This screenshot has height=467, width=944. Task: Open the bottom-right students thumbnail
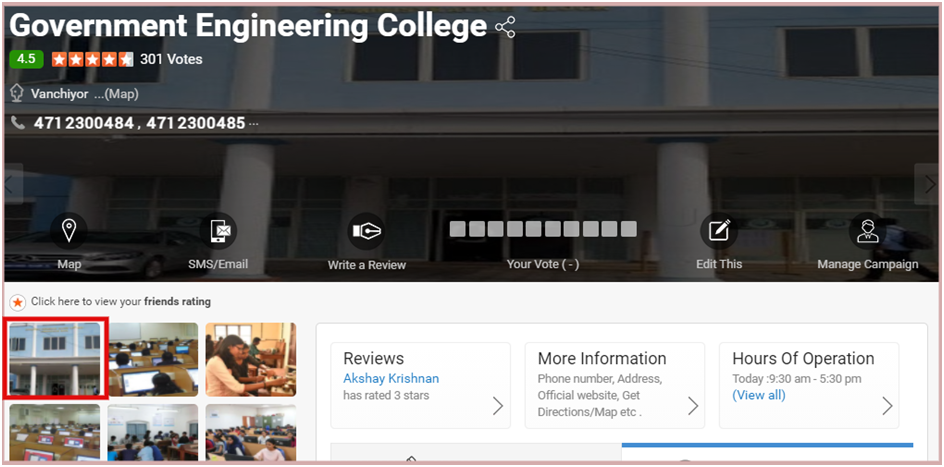tap(250, 433)
